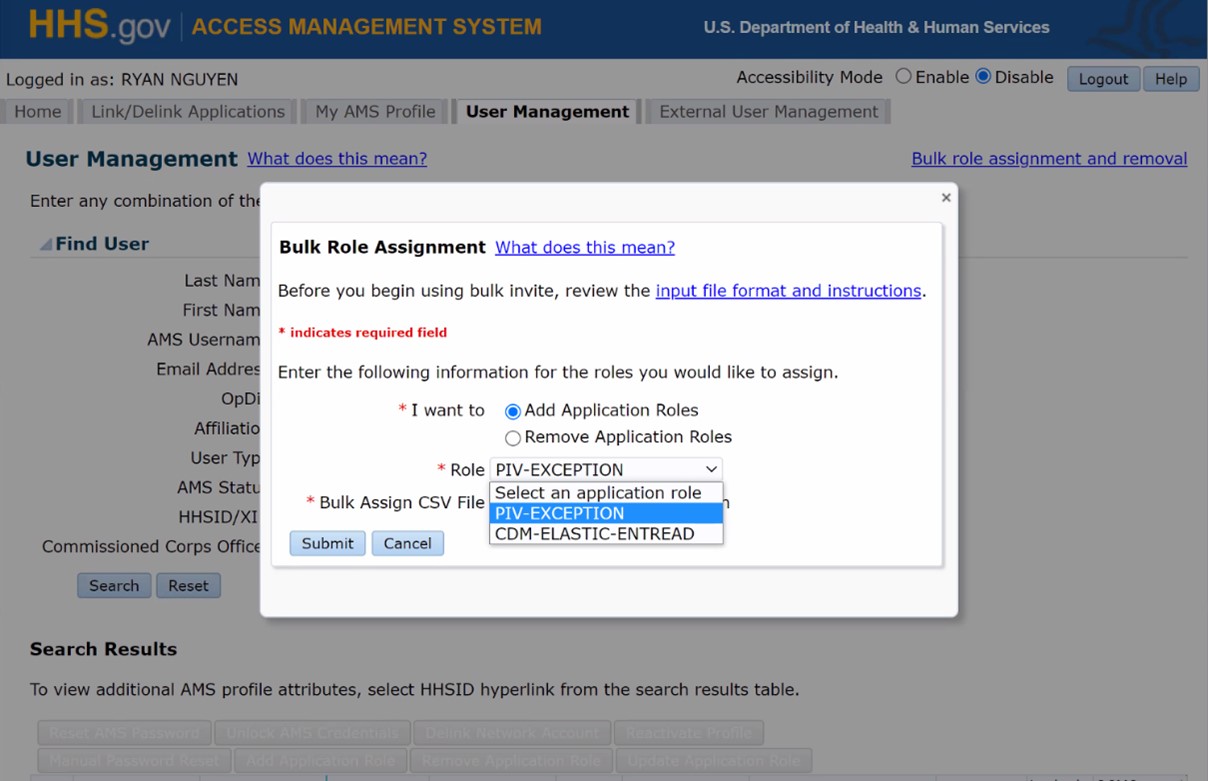
Task: Enable Accessibility Mode radio button
Action: [x=903, y=77]
